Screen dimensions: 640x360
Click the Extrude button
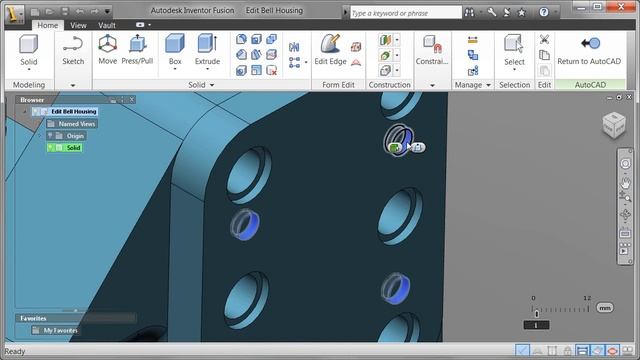pyautogui.click(x=207, y=50)
